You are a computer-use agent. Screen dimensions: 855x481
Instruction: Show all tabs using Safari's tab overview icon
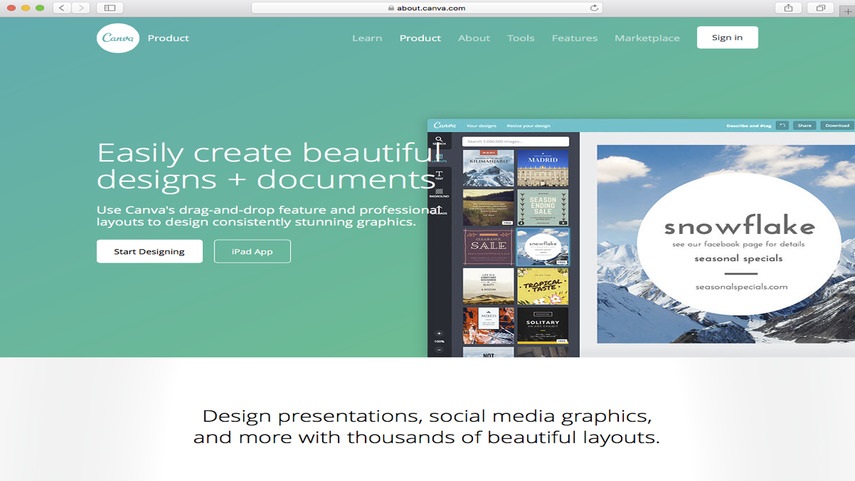(820, 8)
